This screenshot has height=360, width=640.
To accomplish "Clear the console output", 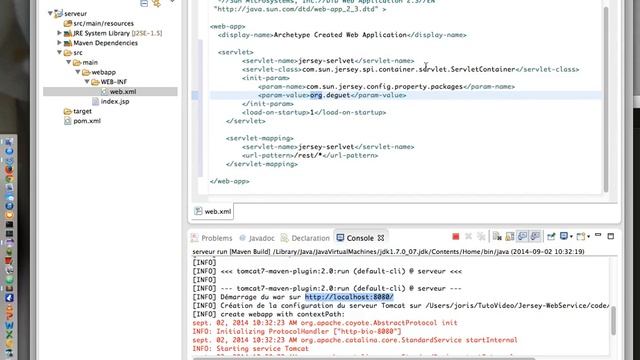I will [x=497, y=236].
